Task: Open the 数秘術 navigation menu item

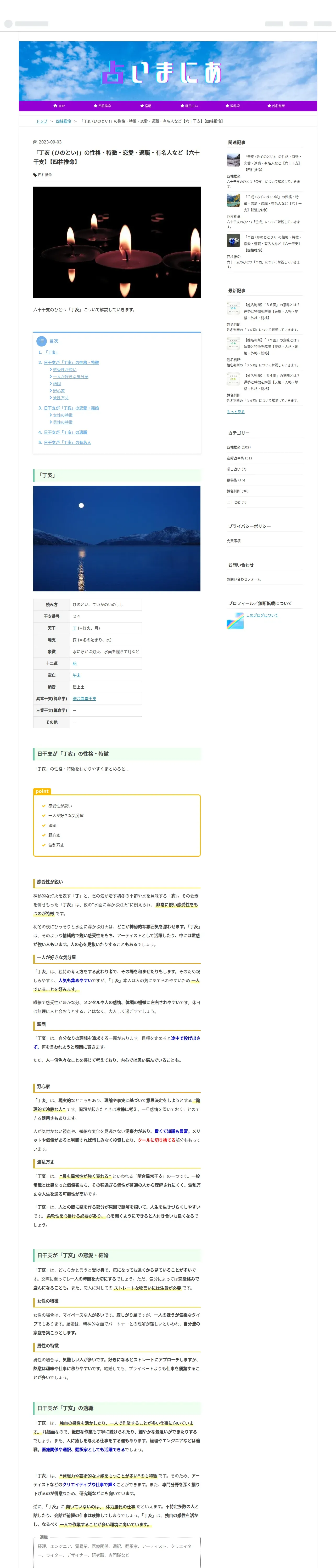Action: pyautogui.click(x=232, y=106)
